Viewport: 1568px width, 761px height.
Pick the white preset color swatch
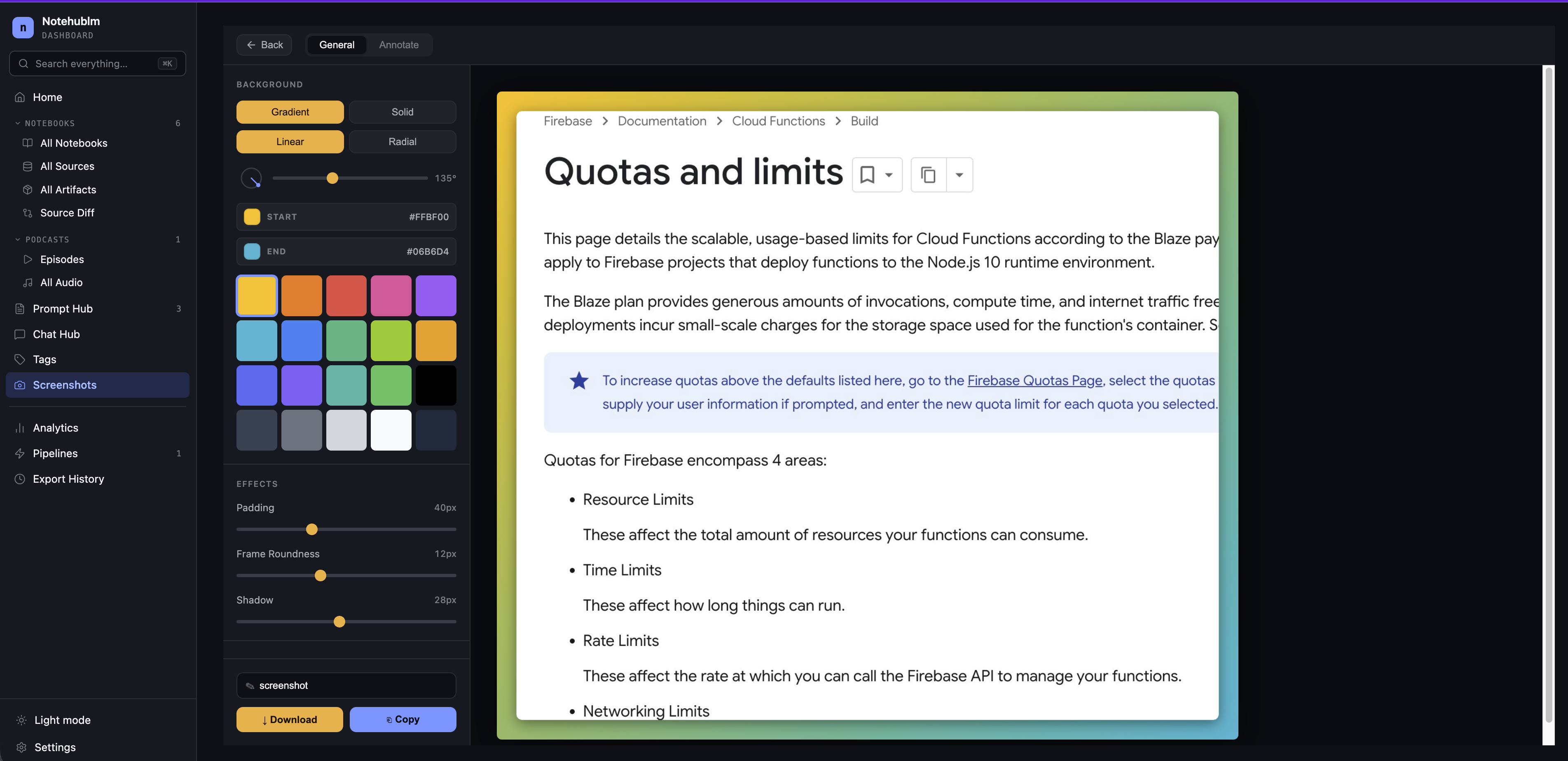coord(391,430)
